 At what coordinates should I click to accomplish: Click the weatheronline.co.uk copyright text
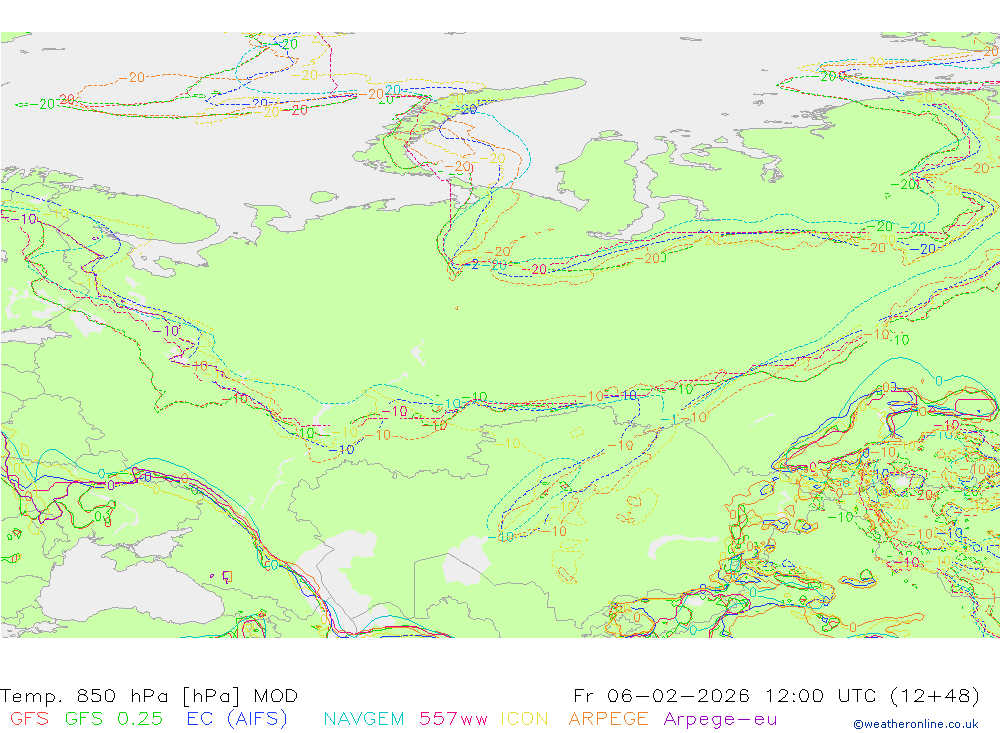pos(916,724)
